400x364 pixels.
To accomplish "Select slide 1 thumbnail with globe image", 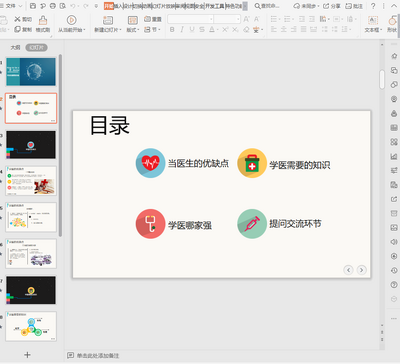I will point(31,72).
